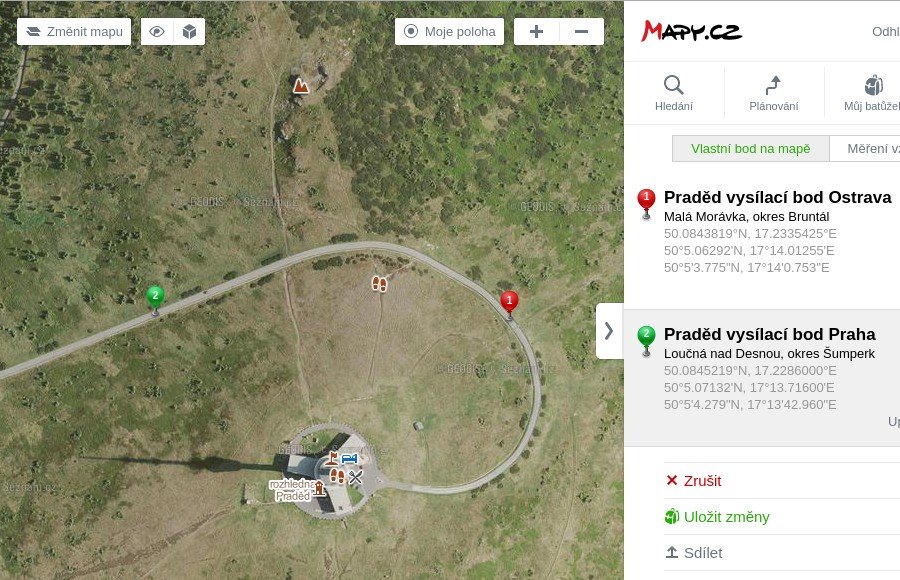Collapse the side panel with chevron arrow
Image resolution: width=900 pixels, height=580 pixels.
[609, 331]
